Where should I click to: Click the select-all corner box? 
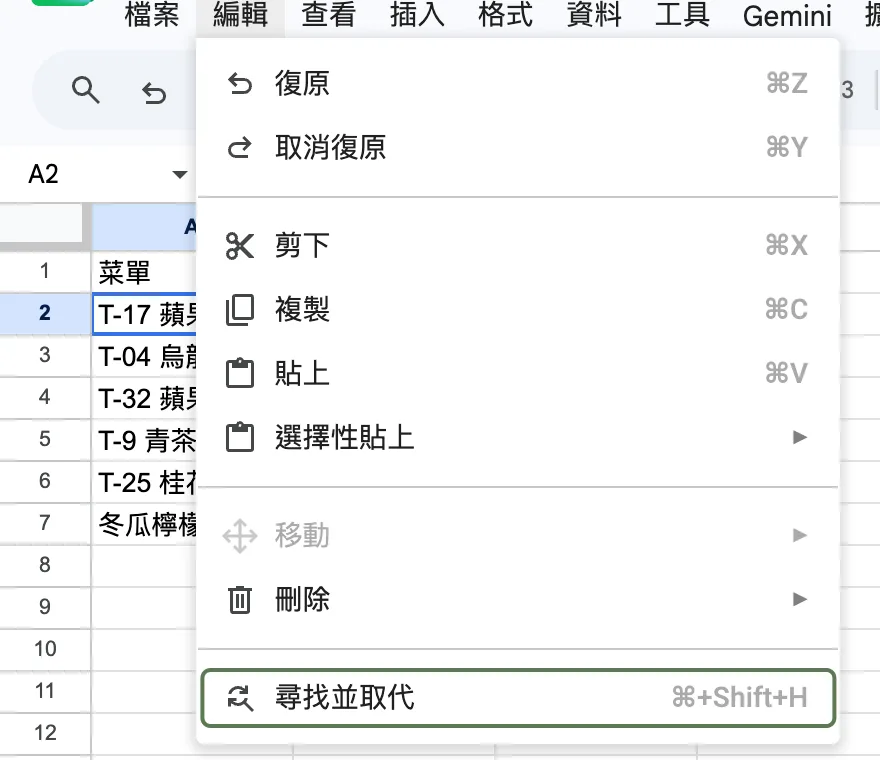(41, 224)
